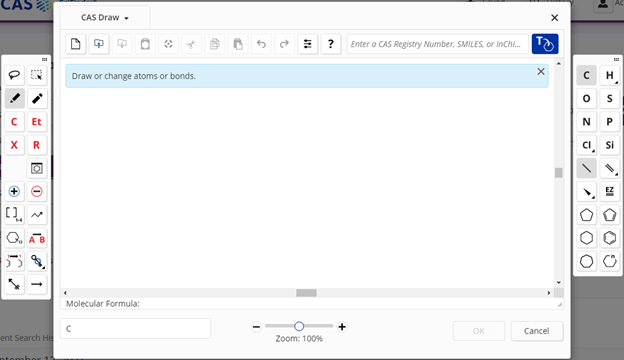Select the P phosphorus atom button
This screenshot has height=360, width=624.
(609, 122)
